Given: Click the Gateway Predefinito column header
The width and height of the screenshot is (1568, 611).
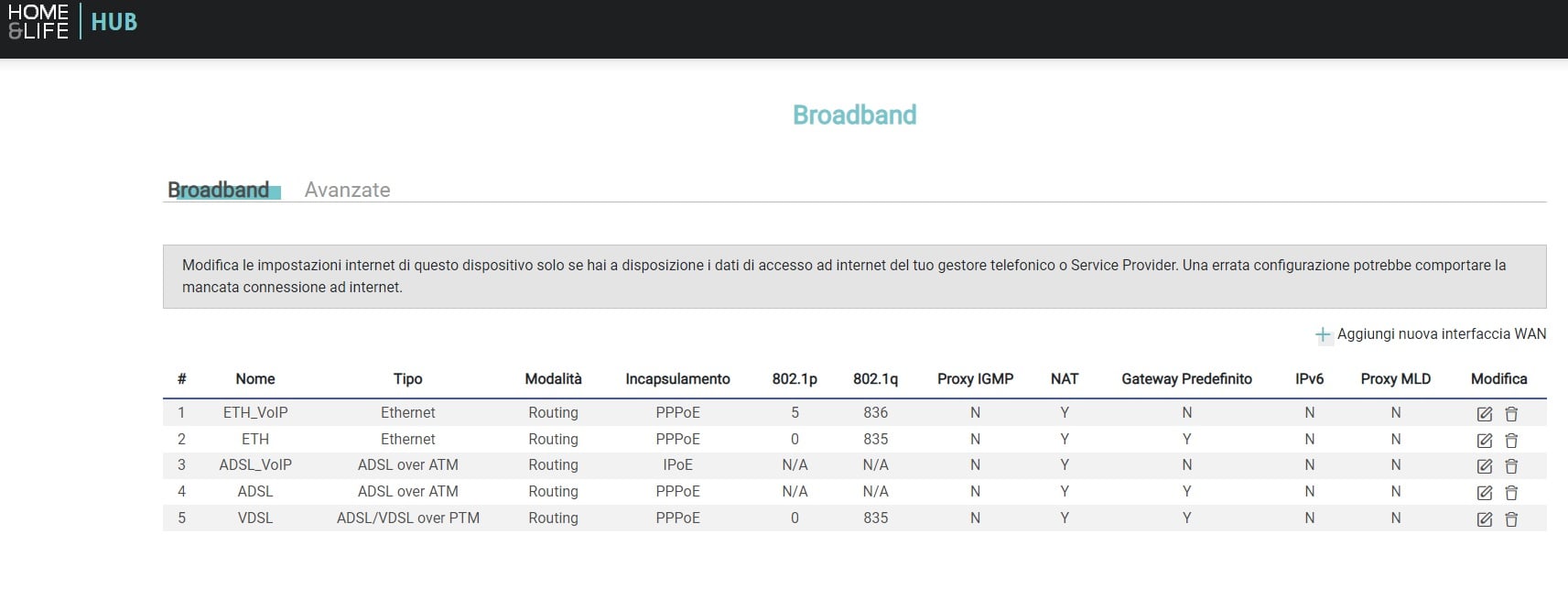Looking at the screenshot, I should (x=1186, y=378).
